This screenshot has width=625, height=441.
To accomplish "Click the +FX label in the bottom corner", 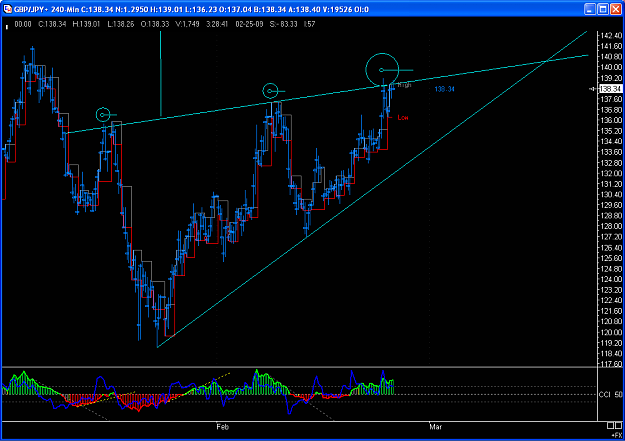I will click(616, 435).
